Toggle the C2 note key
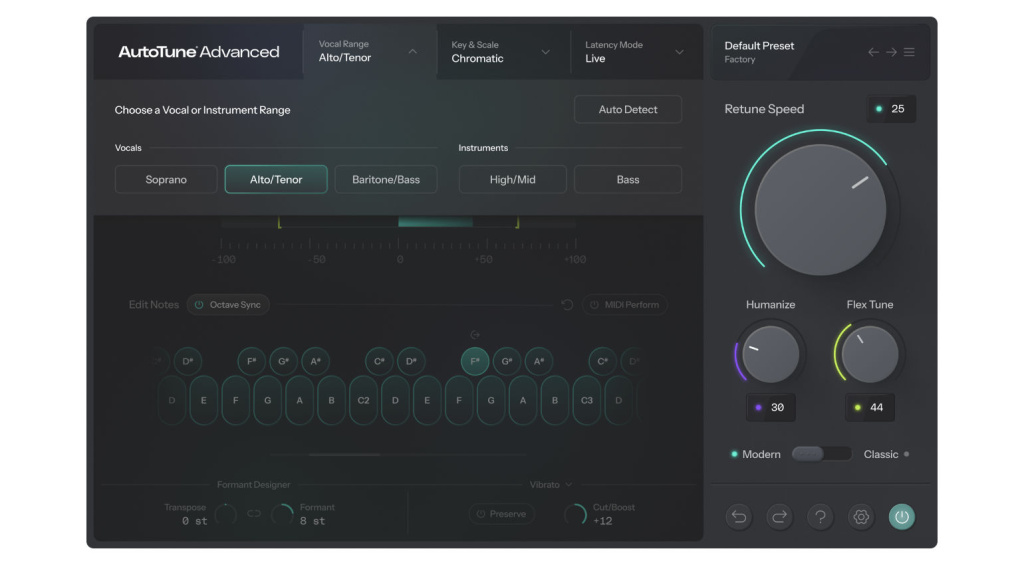The height and width of the screenshot is (565, 1024). pyautogui.click(x=363, y=400)
